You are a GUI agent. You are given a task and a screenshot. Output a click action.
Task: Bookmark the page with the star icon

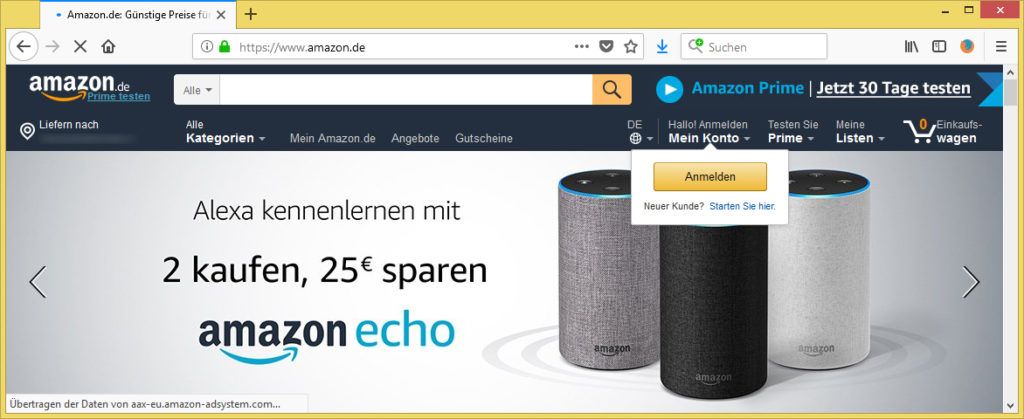click(630, 46)
